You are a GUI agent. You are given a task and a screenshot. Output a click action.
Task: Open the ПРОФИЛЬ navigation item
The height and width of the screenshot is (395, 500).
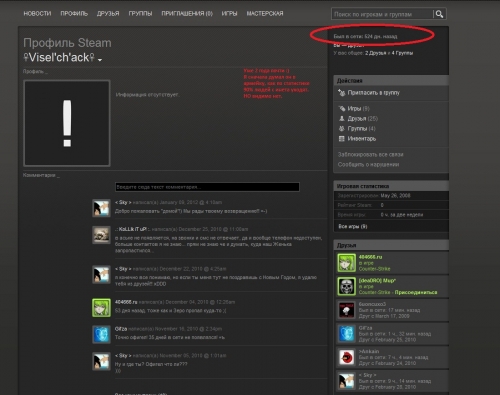coord(74,14)
